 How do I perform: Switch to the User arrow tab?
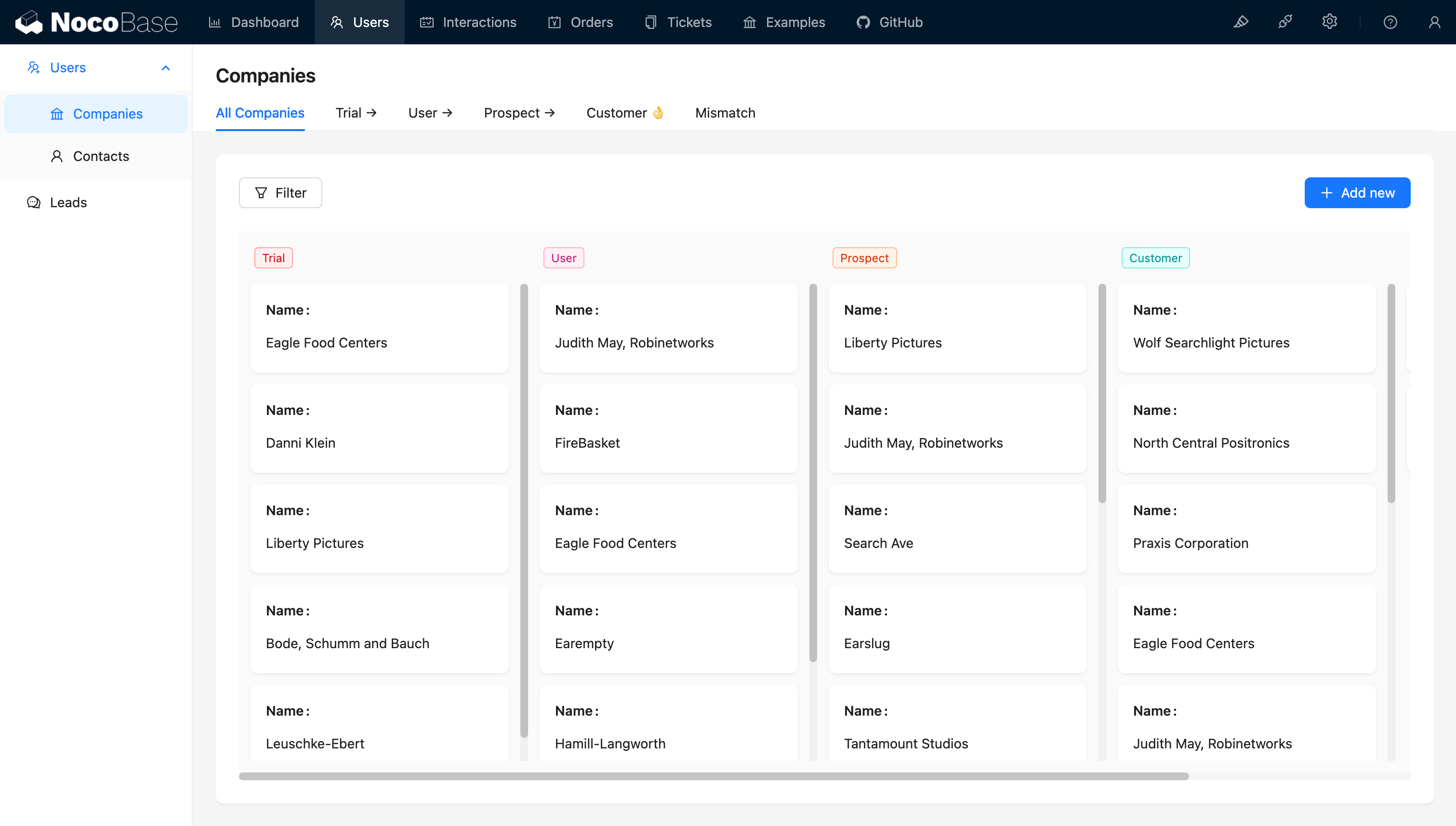[429, 113]
